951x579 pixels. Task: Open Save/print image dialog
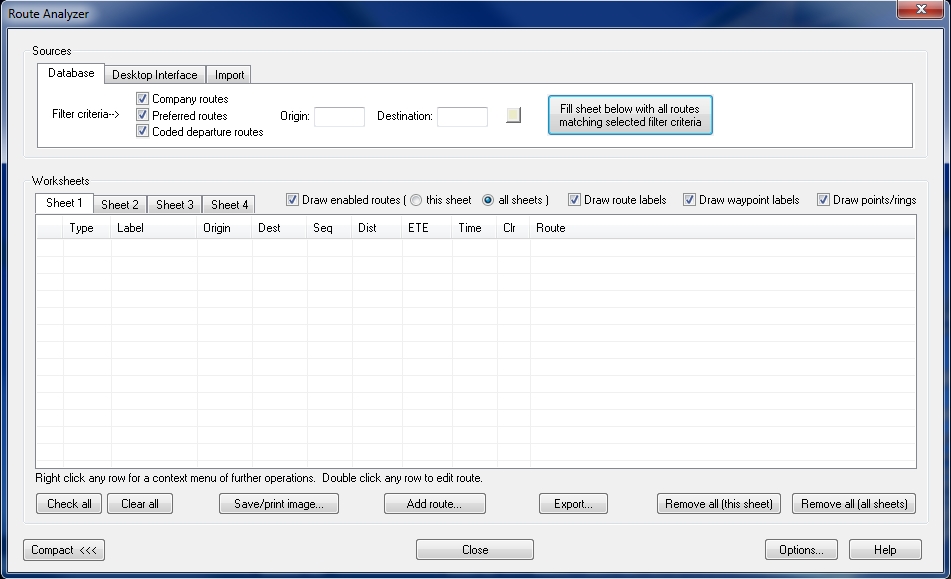[279, 504]
